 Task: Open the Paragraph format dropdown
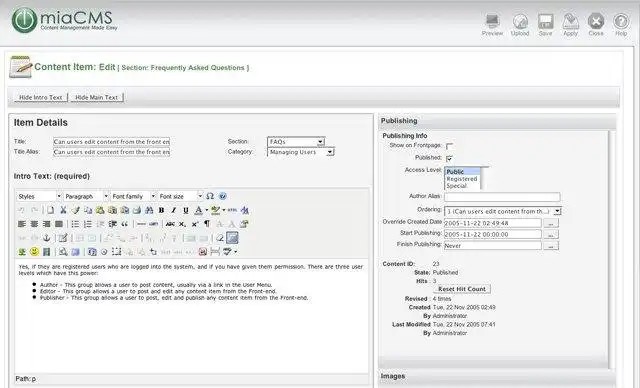pos(86,196)
